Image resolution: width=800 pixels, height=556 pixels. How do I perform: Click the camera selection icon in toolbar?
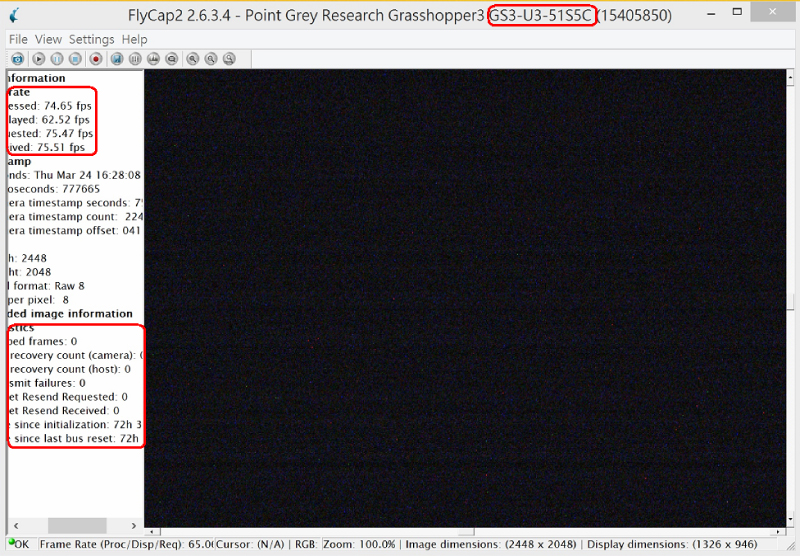coord(17,59)
